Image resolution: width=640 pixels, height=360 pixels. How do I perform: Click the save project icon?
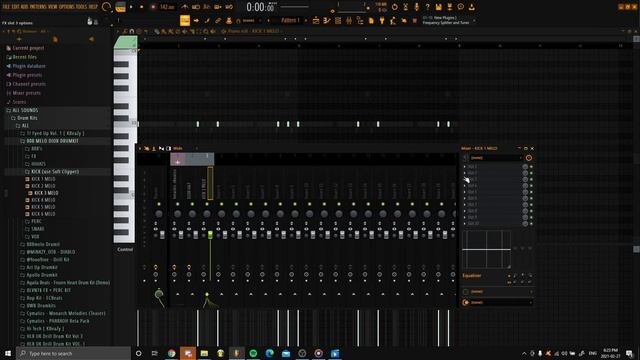tap(438, 7)
